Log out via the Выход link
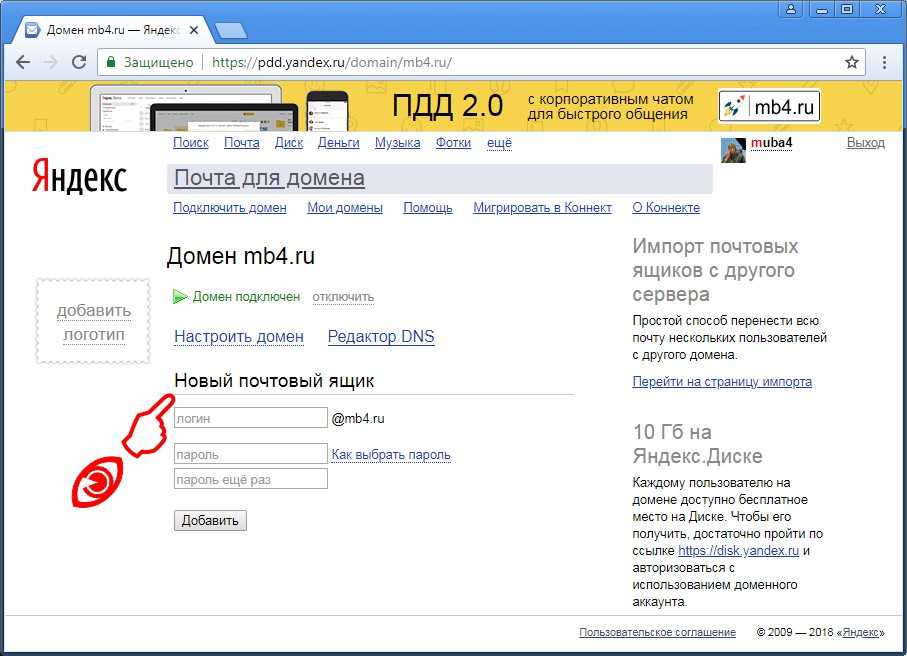 tap(865, 143)
